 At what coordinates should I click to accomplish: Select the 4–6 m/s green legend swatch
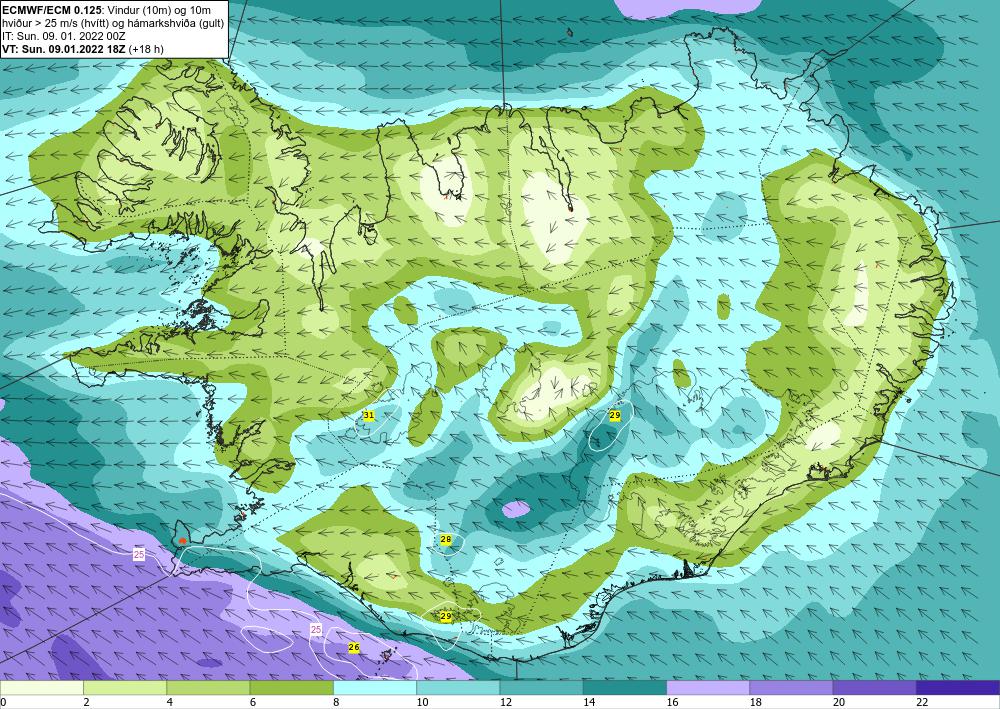pos(208,688)
